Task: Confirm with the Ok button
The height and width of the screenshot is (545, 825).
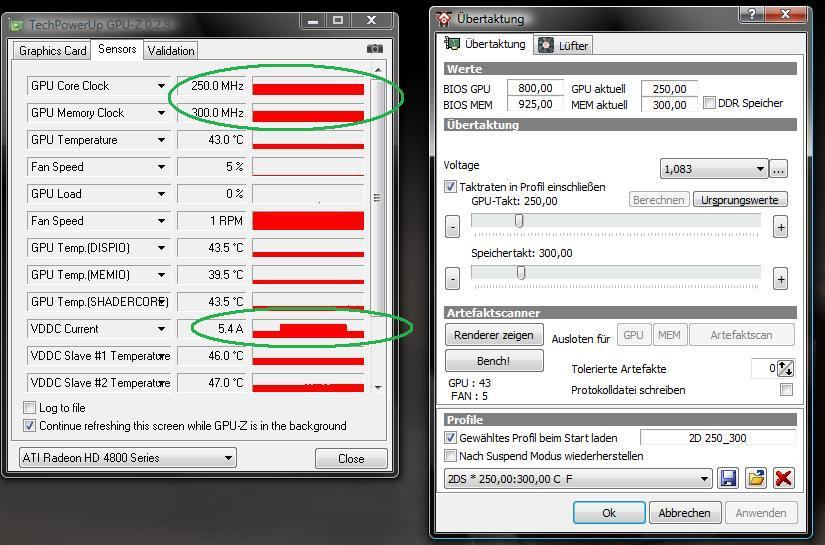Action: click(609, 513)
